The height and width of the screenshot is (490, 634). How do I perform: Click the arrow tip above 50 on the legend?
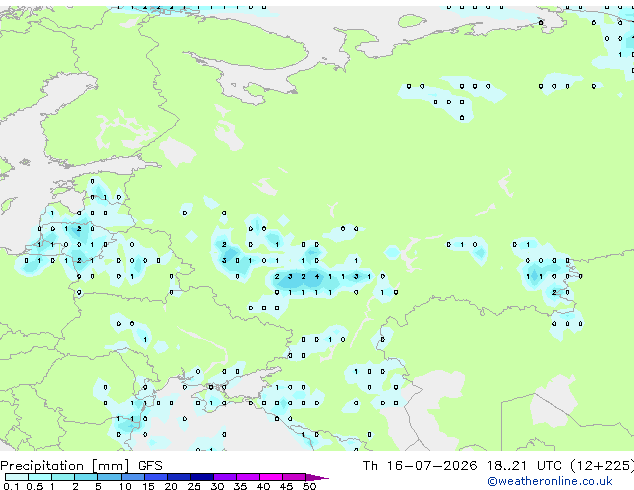point(317,477)
